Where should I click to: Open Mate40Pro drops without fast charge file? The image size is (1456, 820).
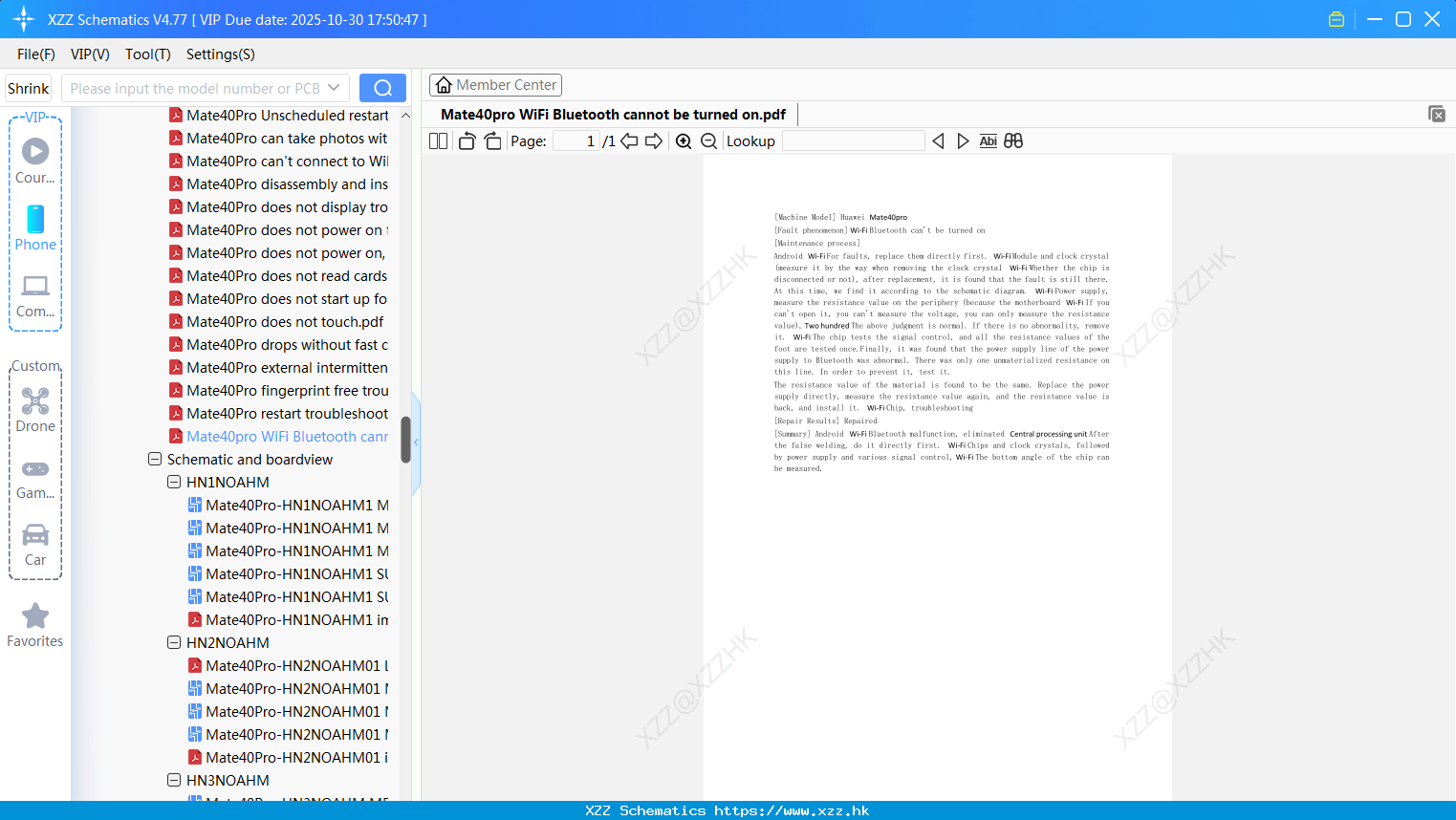[278, 344]
